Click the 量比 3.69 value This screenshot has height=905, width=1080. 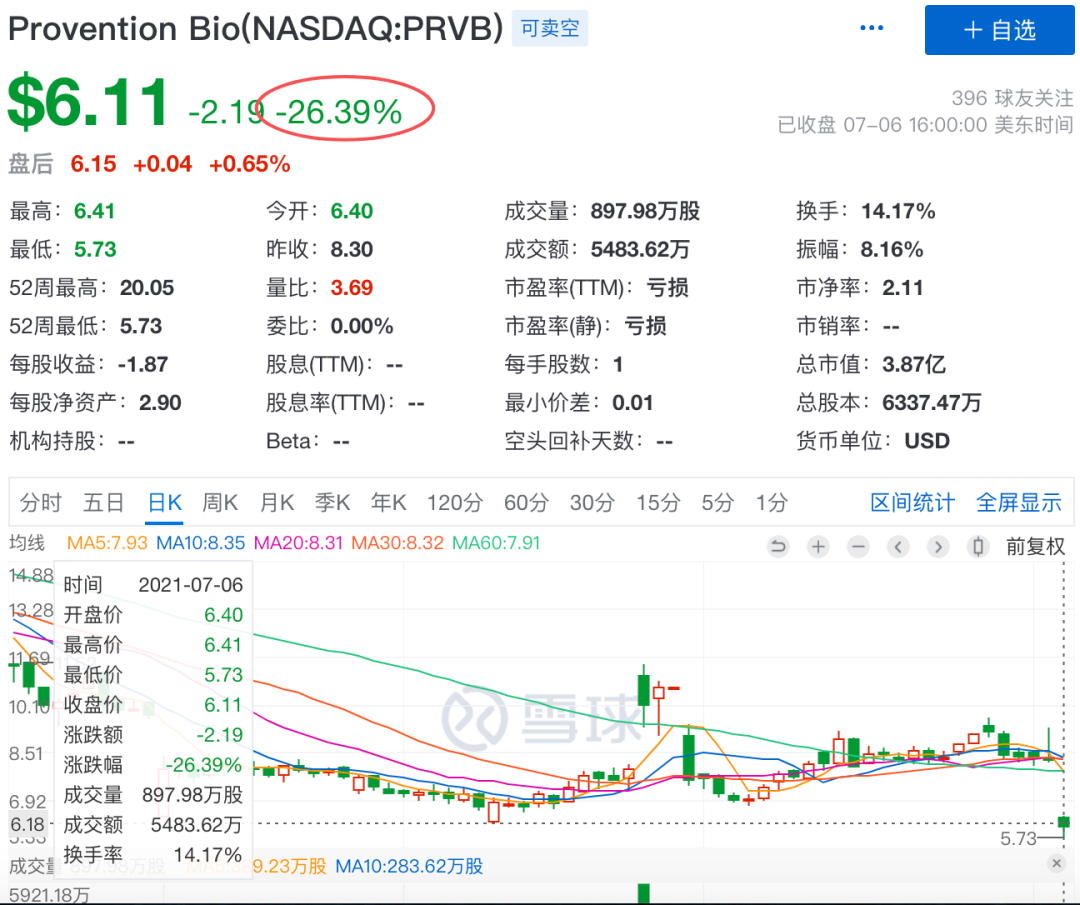pyautogui.click(x=352, y=288)
